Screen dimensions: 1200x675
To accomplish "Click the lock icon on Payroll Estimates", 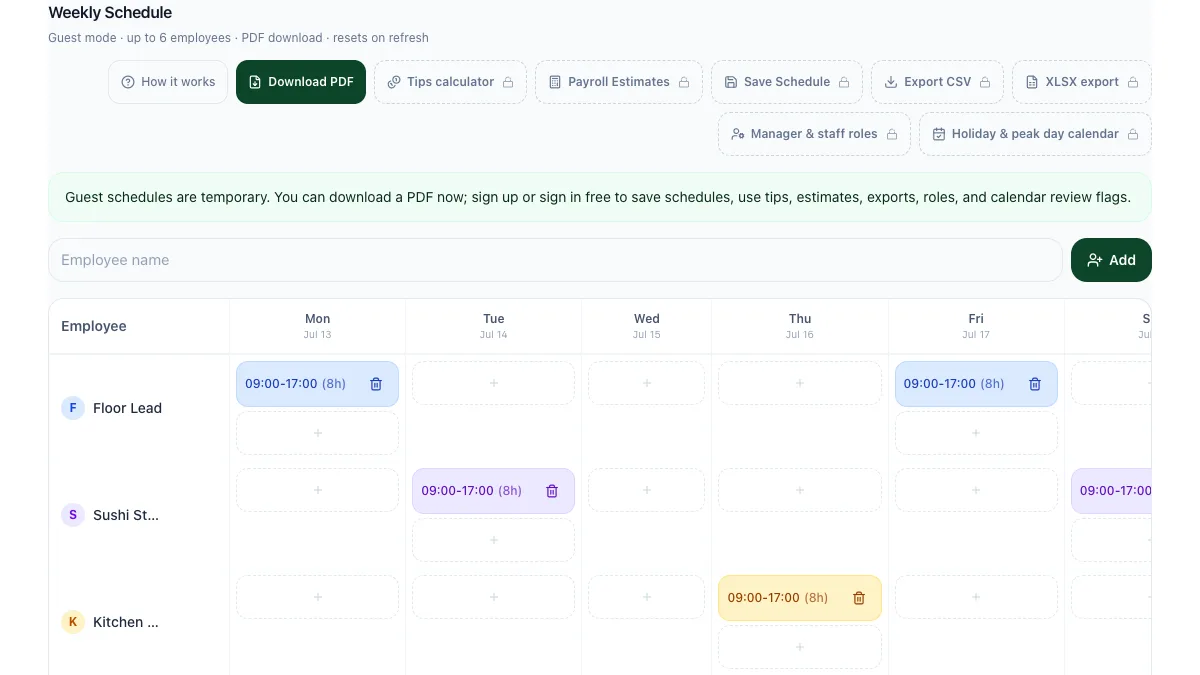I will (684, 82).
